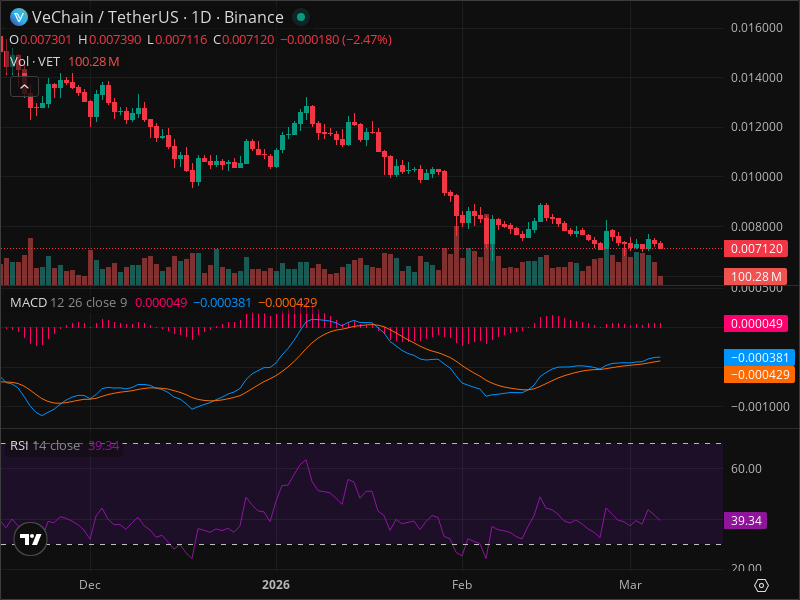Screen dimensions: 800x600
Task: Click the 0.012000 price scale label
Action: (757, 127)
